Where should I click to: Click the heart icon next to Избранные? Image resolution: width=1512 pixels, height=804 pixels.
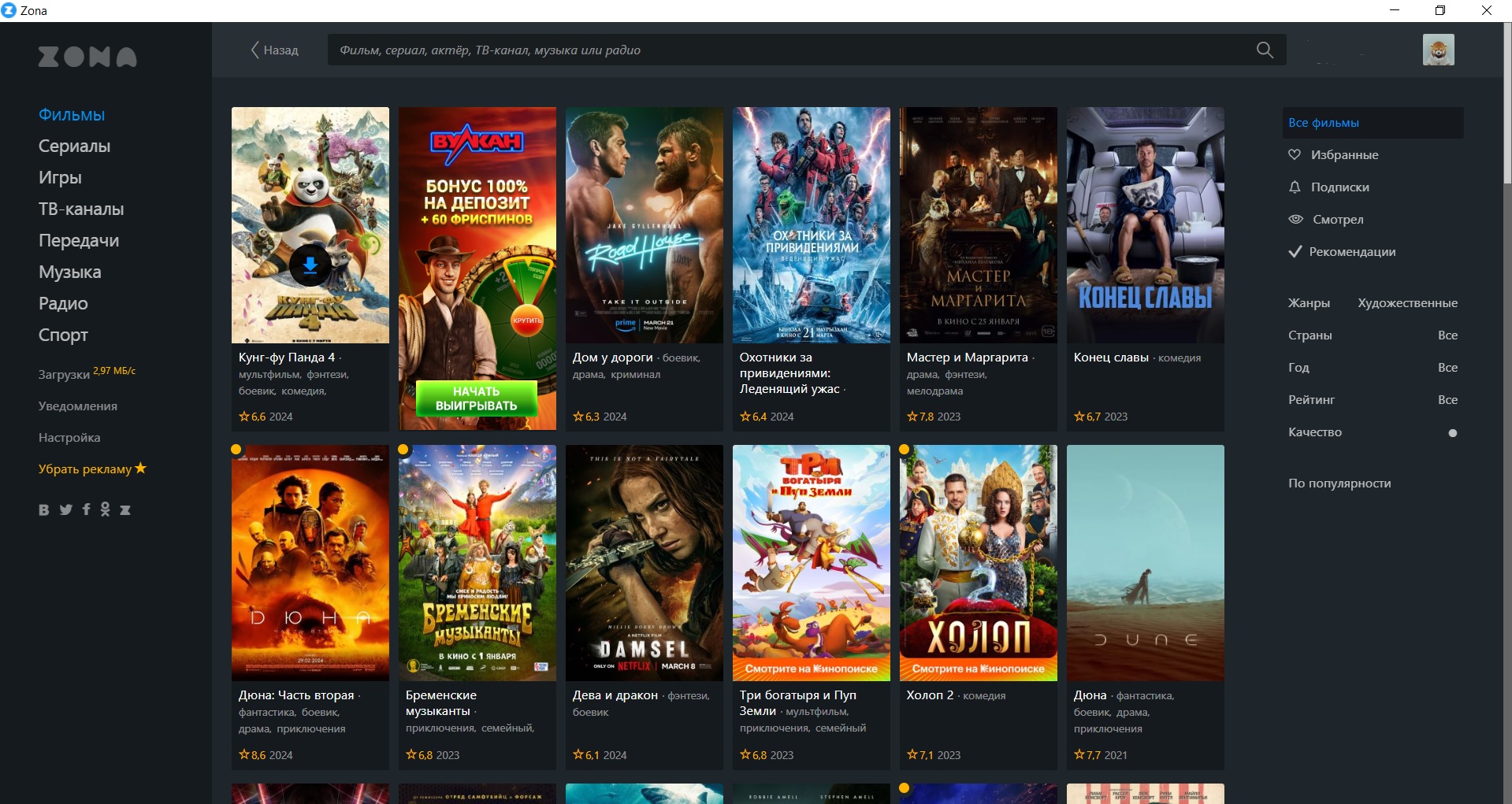1295,154
